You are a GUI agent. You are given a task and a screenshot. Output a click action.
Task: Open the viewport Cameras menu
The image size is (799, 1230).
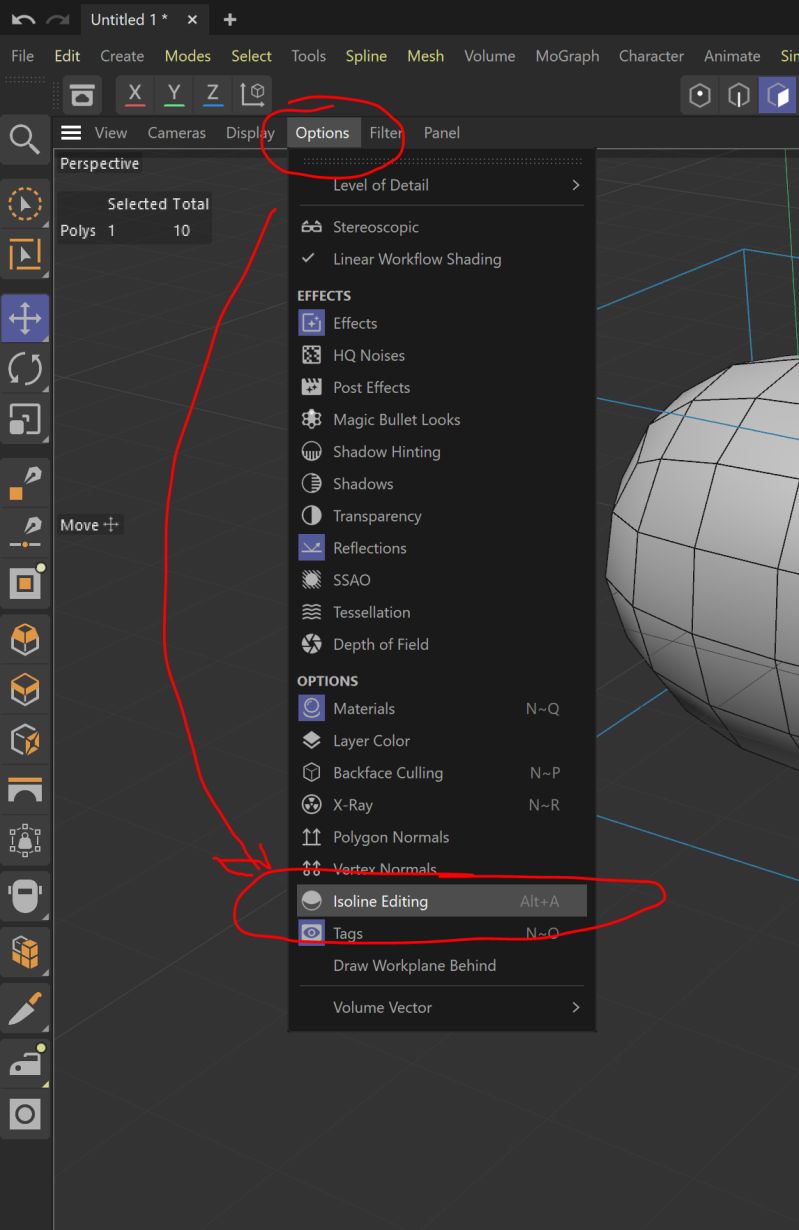coord(177,133)
